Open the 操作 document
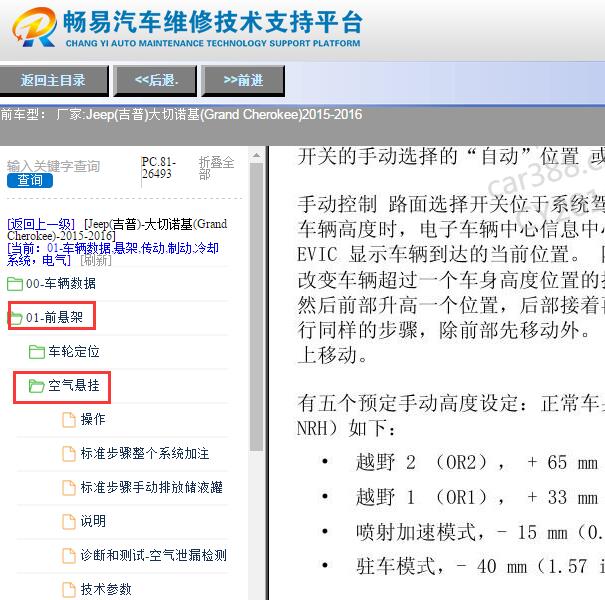605x600 pixels. [x=93, y=419]
